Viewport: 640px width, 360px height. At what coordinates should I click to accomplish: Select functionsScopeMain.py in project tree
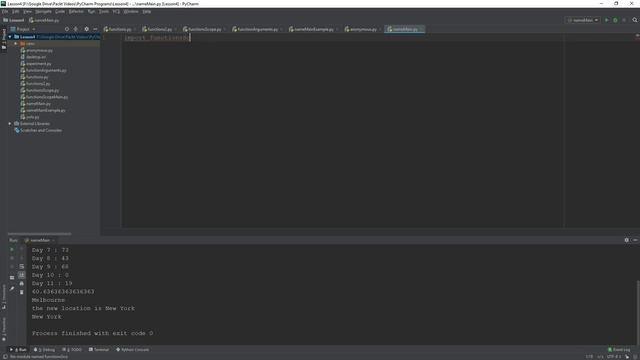click(x=47, y=97)
